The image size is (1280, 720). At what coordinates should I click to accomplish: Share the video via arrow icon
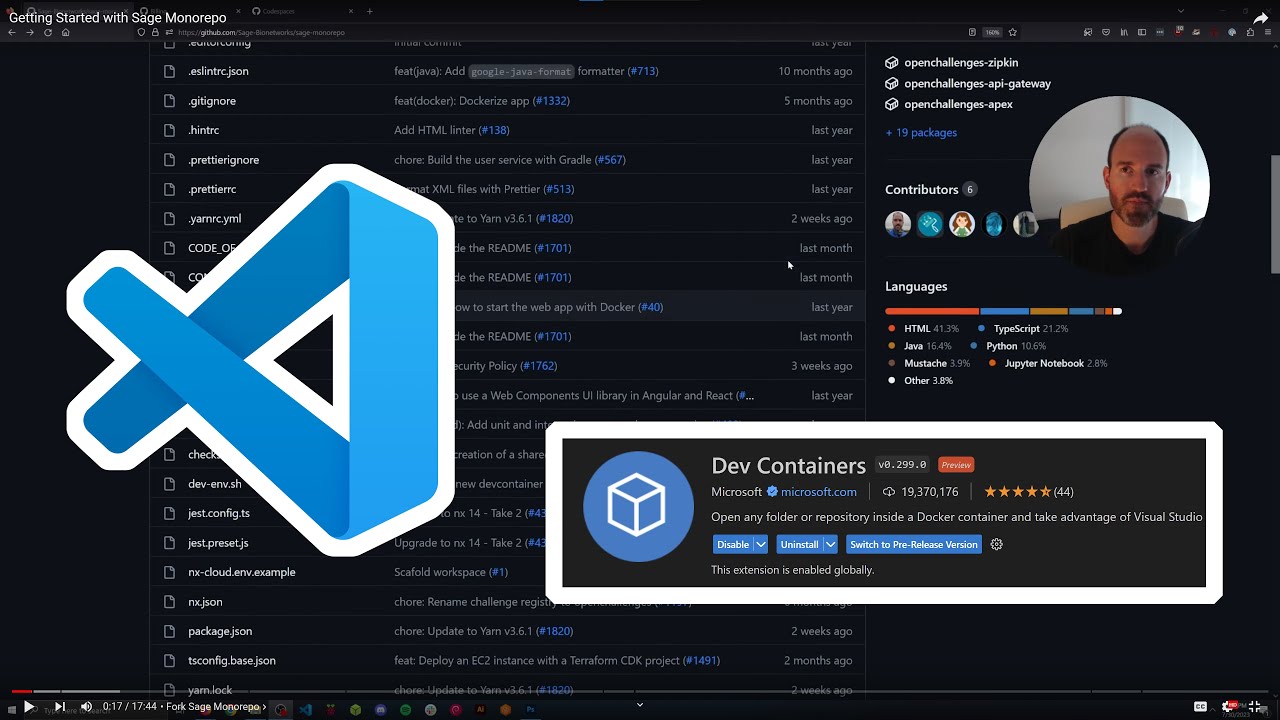(x=1260, y=18)
